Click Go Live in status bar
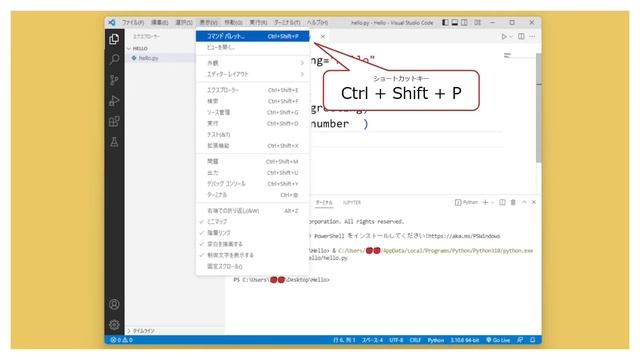Image resolution: width=640 pixels, height=360 pixels. [x=498, y=340]
